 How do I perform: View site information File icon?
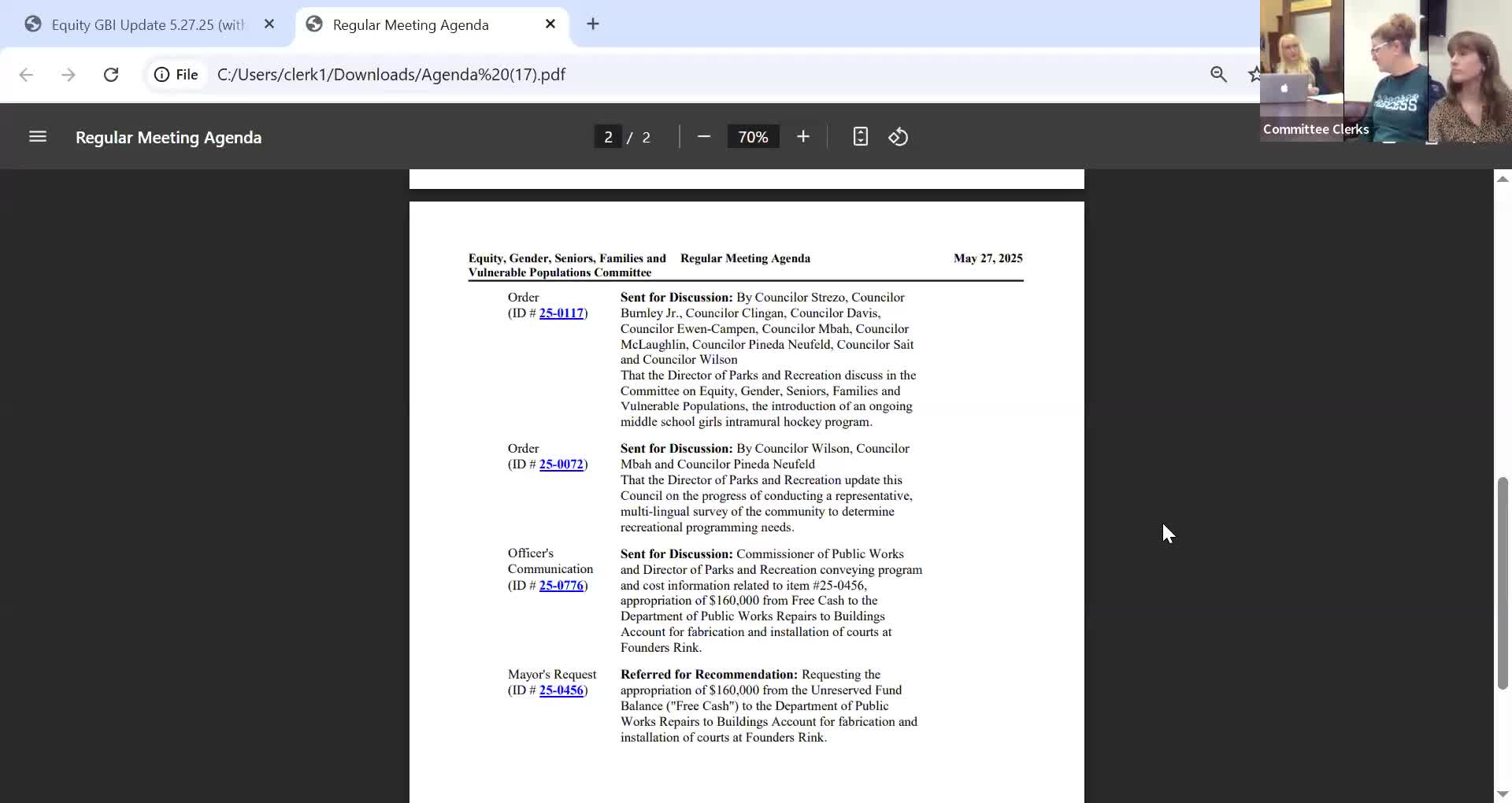176,75
